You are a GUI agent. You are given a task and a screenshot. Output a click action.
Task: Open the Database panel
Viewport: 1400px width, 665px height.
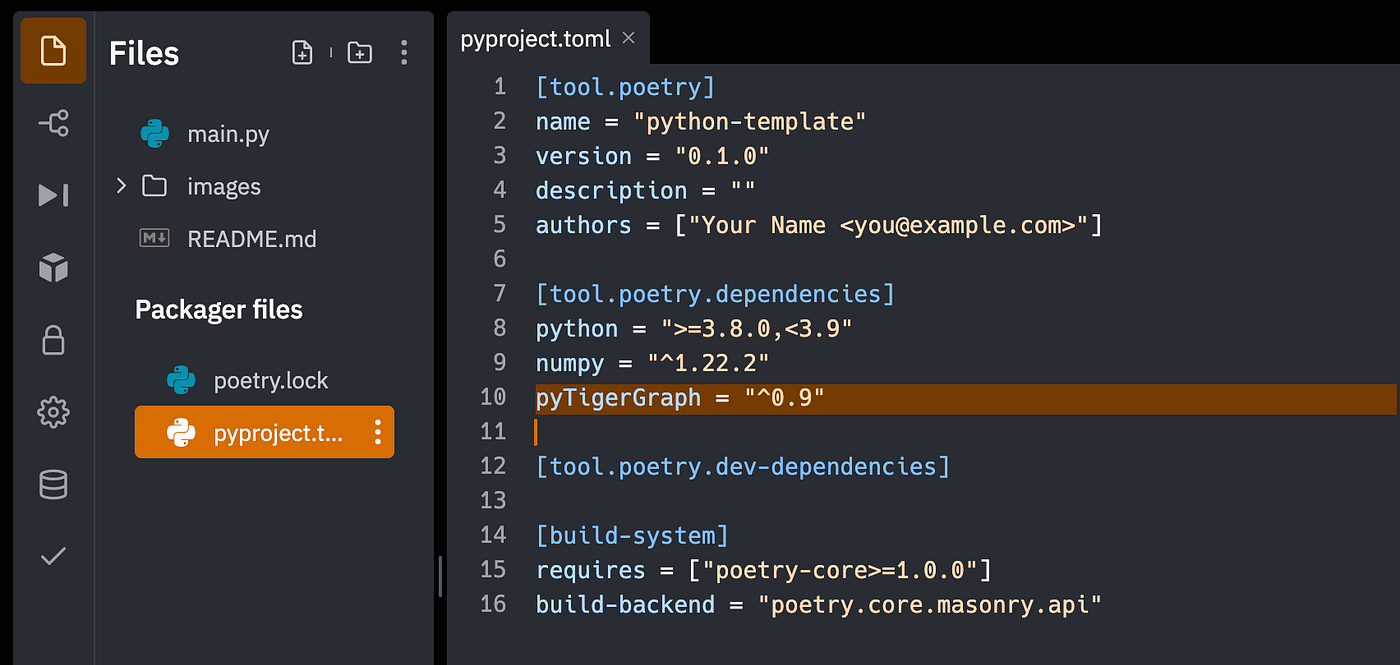pos(53,484)
